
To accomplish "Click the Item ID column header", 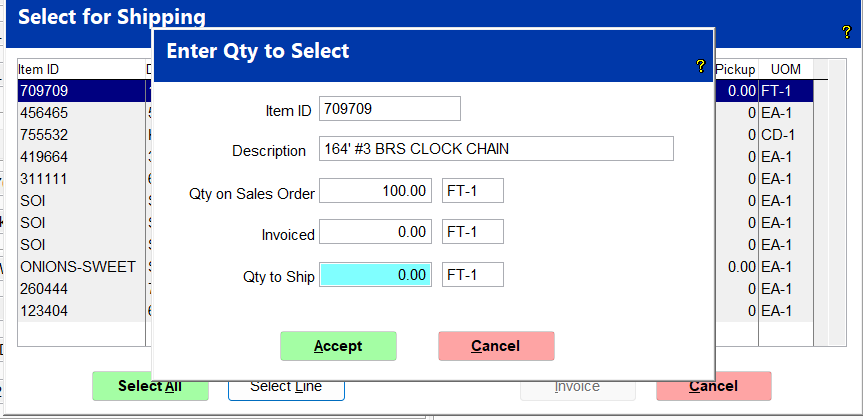I will [x=81, y=69].
